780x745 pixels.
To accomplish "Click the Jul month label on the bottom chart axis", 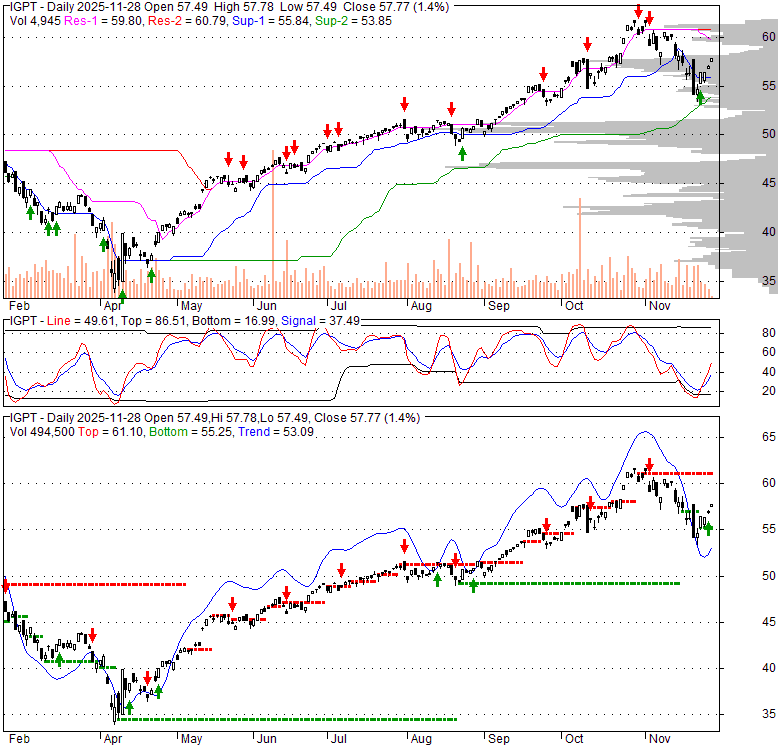I will pyautogui.click(x=340, y=738).
